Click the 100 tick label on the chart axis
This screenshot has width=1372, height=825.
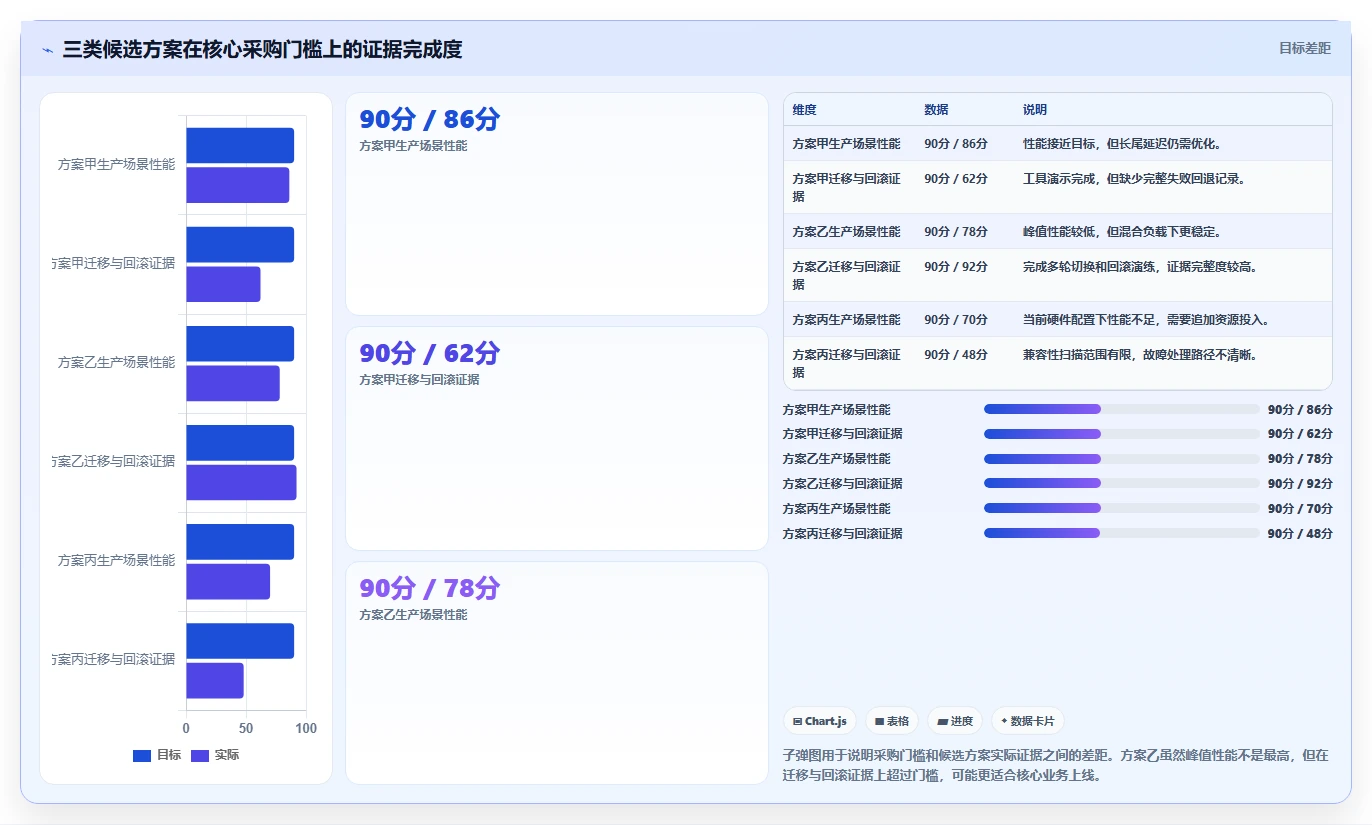(306, 729)
